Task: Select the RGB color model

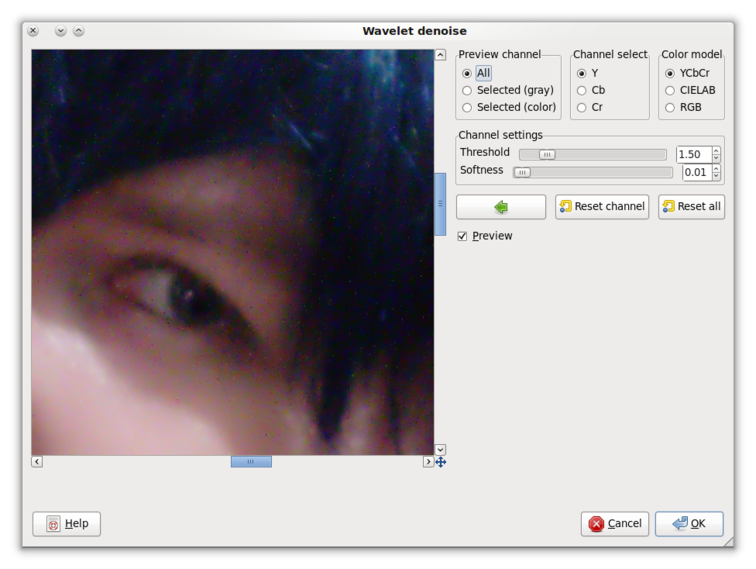Action: coord(670,107)
